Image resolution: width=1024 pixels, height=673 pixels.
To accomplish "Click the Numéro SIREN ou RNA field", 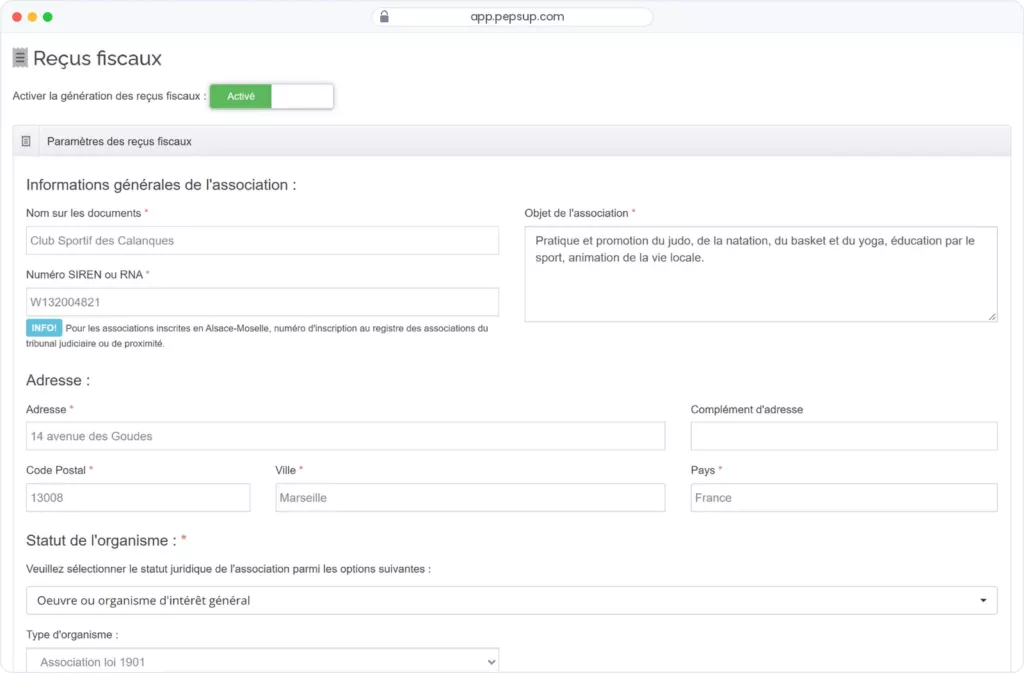I will (263, 302).
